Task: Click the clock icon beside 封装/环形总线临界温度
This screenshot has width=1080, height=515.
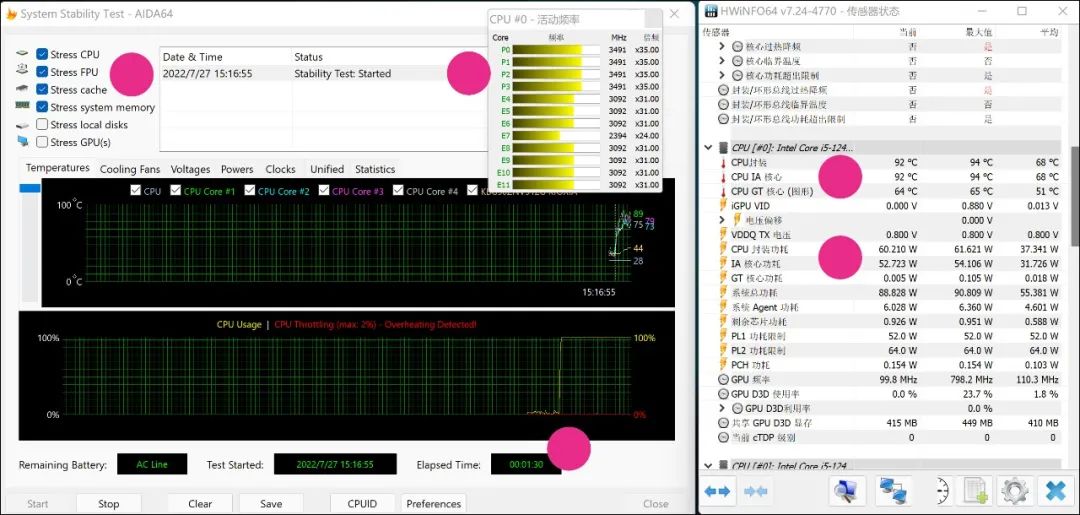Action: (723, 105)
